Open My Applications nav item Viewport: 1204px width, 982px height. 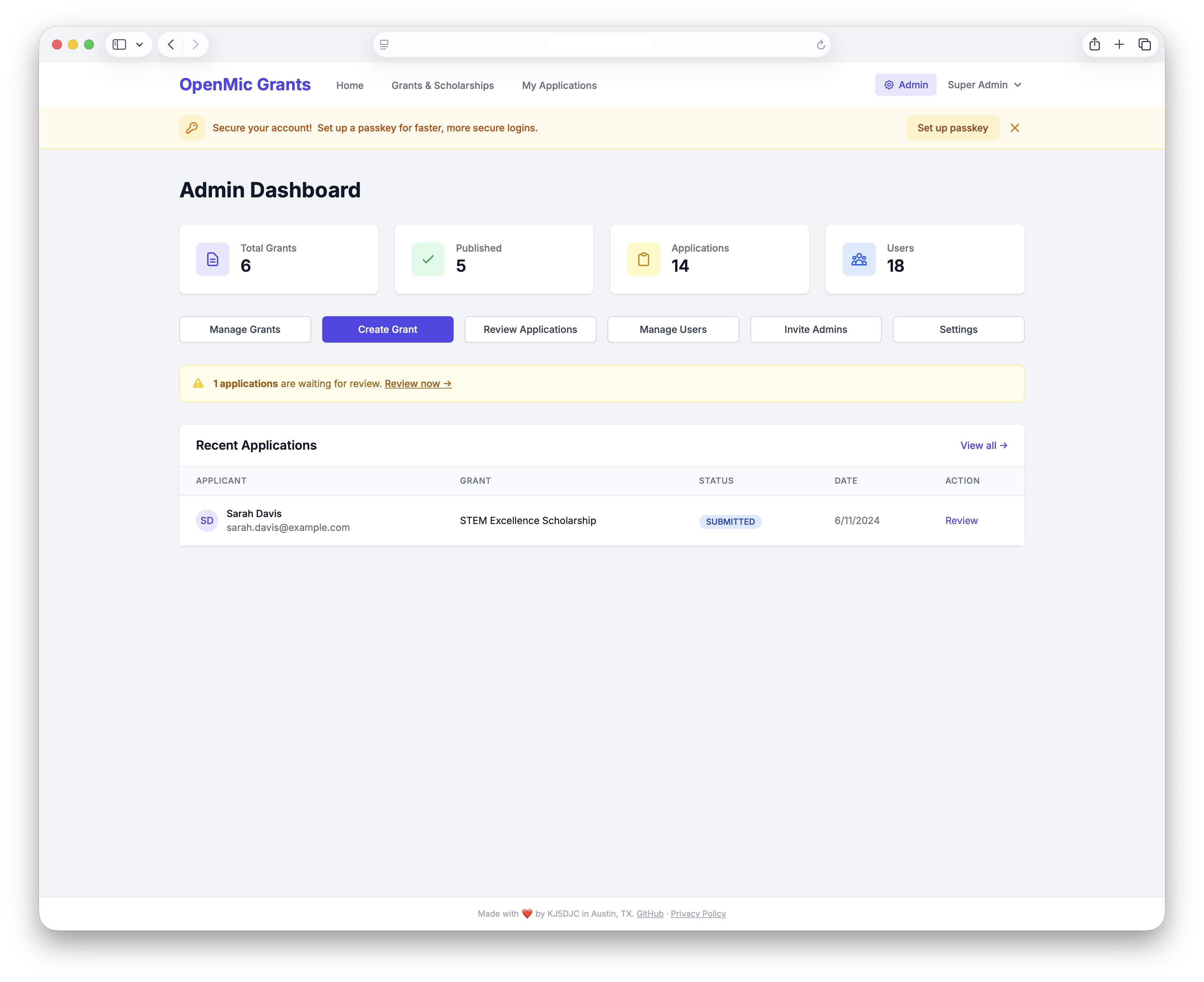pyautogui.click(x=559, y=85)
